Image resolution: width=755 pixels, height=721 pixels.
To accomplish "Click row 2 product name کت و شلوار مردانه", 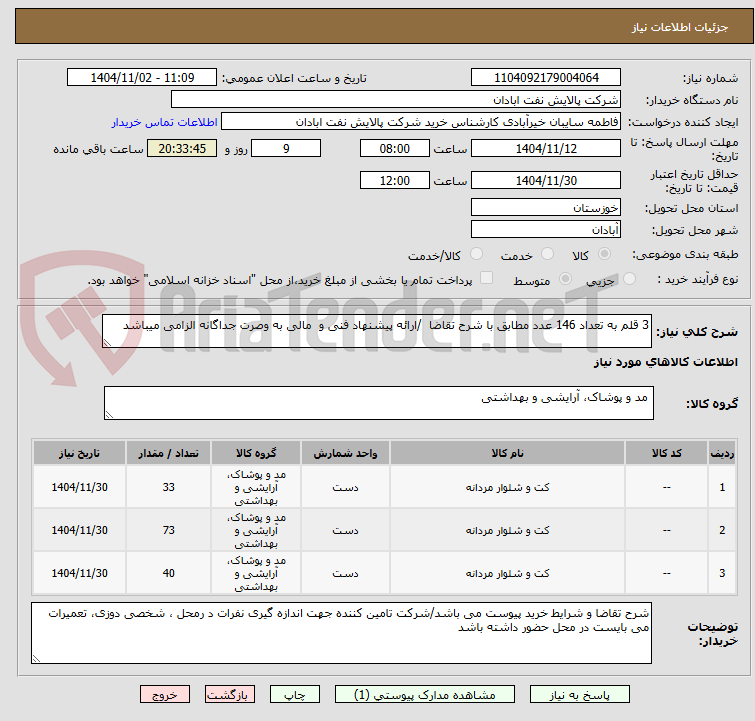I will [x=508, y=530].
